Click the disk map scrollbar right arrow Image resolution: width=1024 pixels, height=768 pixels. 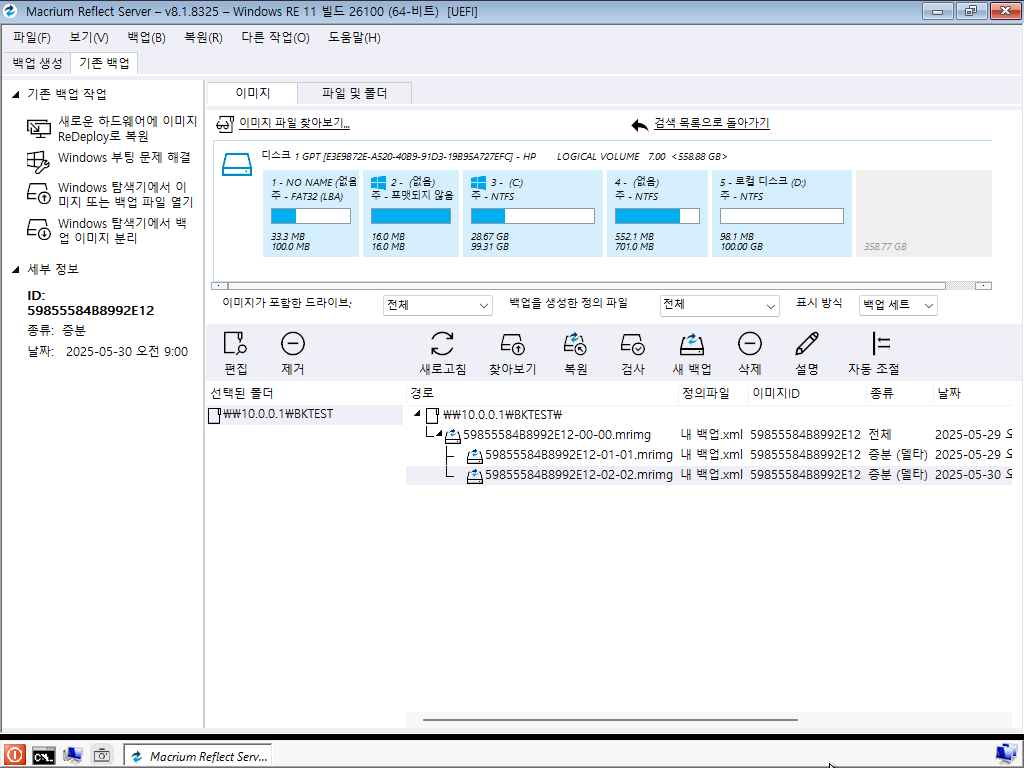[984, 286]
